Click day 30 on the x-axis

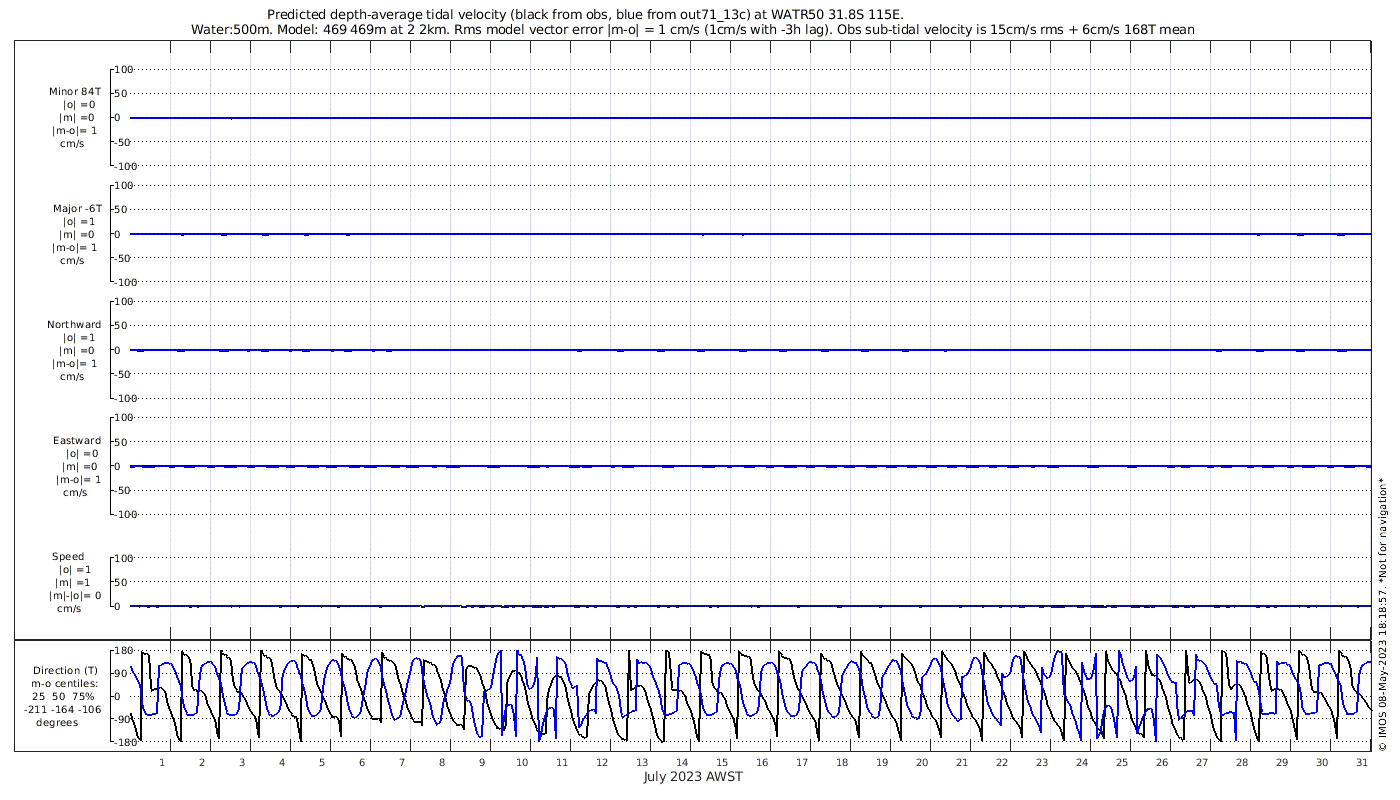[1322, 762]
